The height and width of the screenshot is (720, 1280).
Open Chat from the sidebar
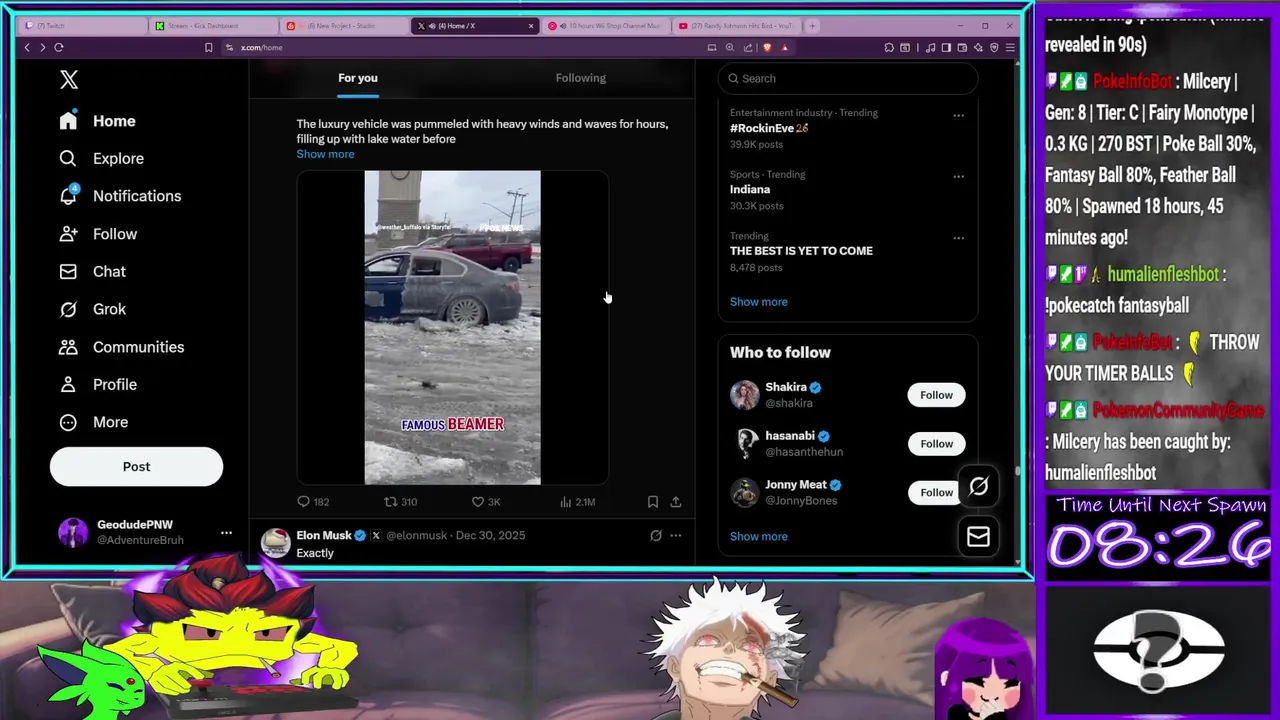point(92,272)
